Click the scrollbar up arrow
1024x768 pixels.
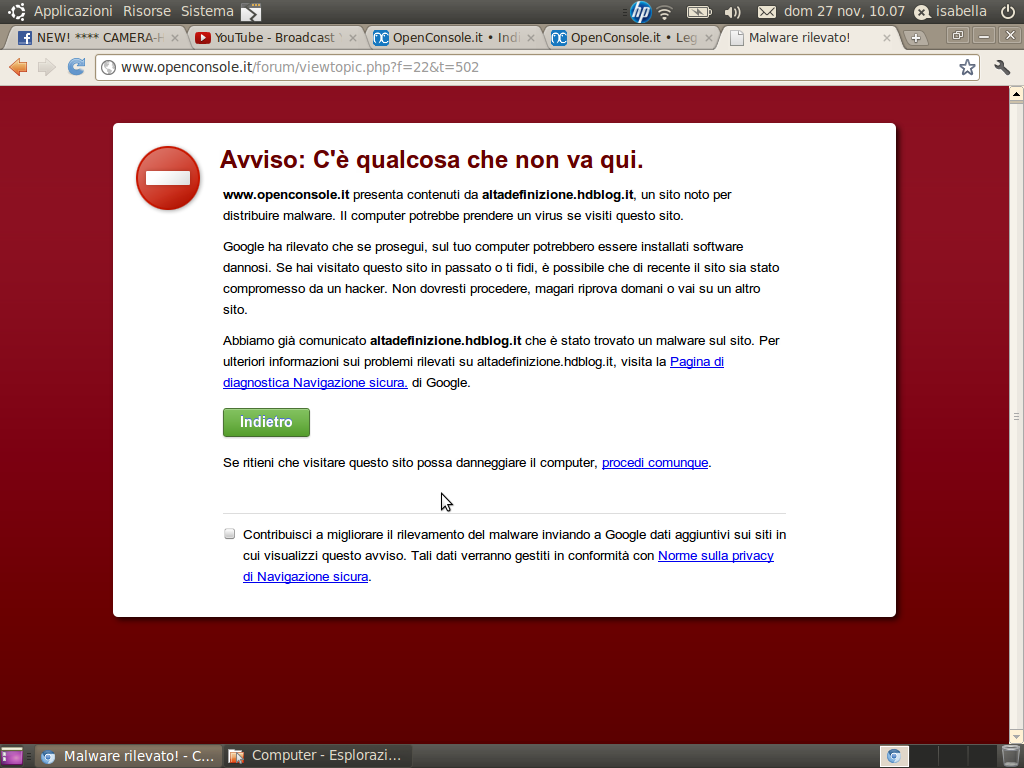tap(1016, 94)
